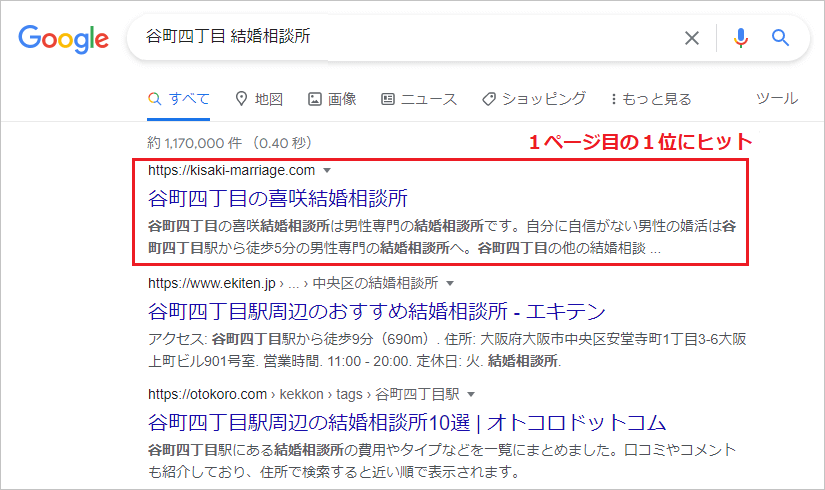825x490 pixels.
Task: Open dropdown arrow next to kisaki-marriage.com URL
Action: click(x=327, y=171)
